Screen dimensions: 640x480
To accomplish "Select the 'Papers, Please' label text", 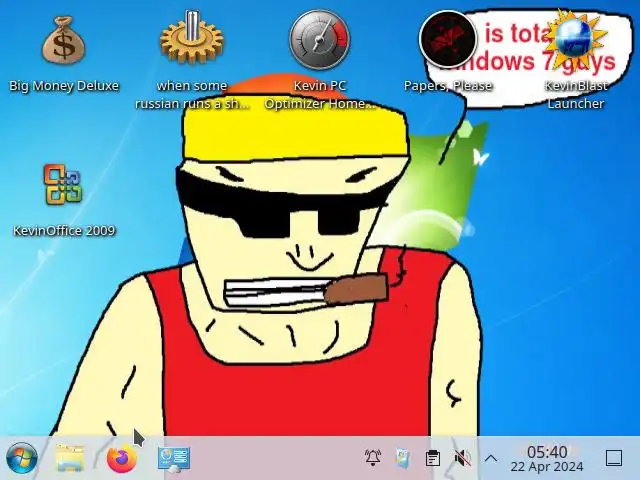I will [x=448, y=86].
